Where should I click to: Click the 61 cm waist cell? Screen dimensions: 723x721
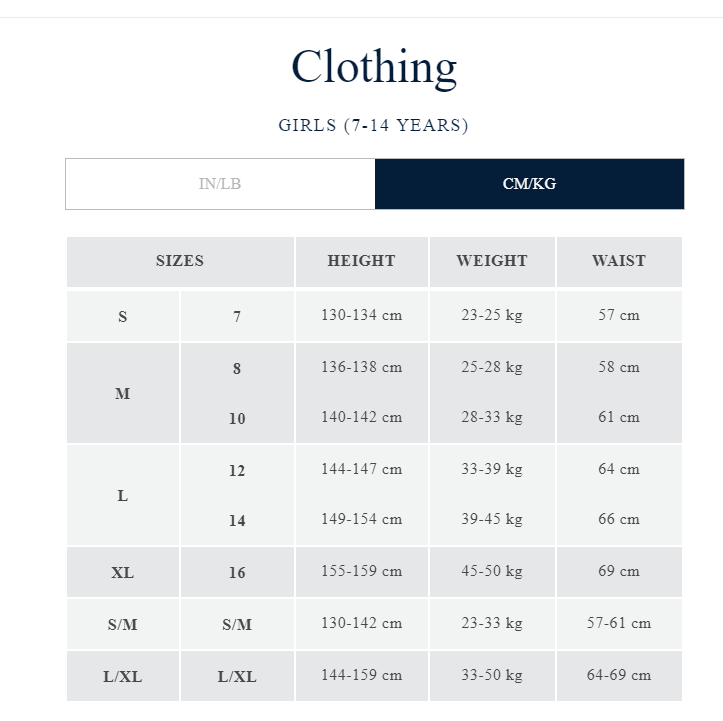point(619,417)
